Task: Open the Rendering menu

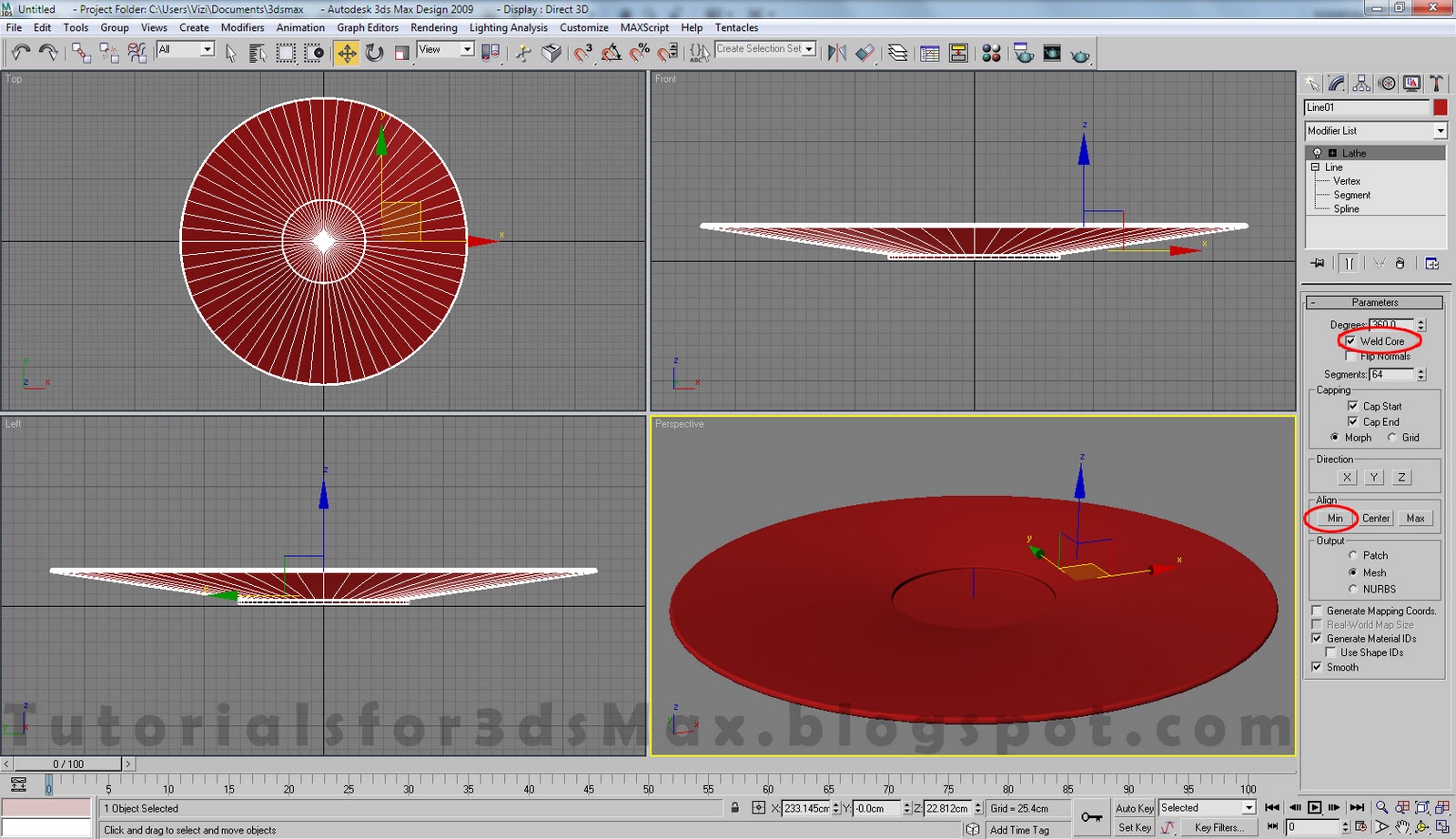Action: click(x=433, y=27)
